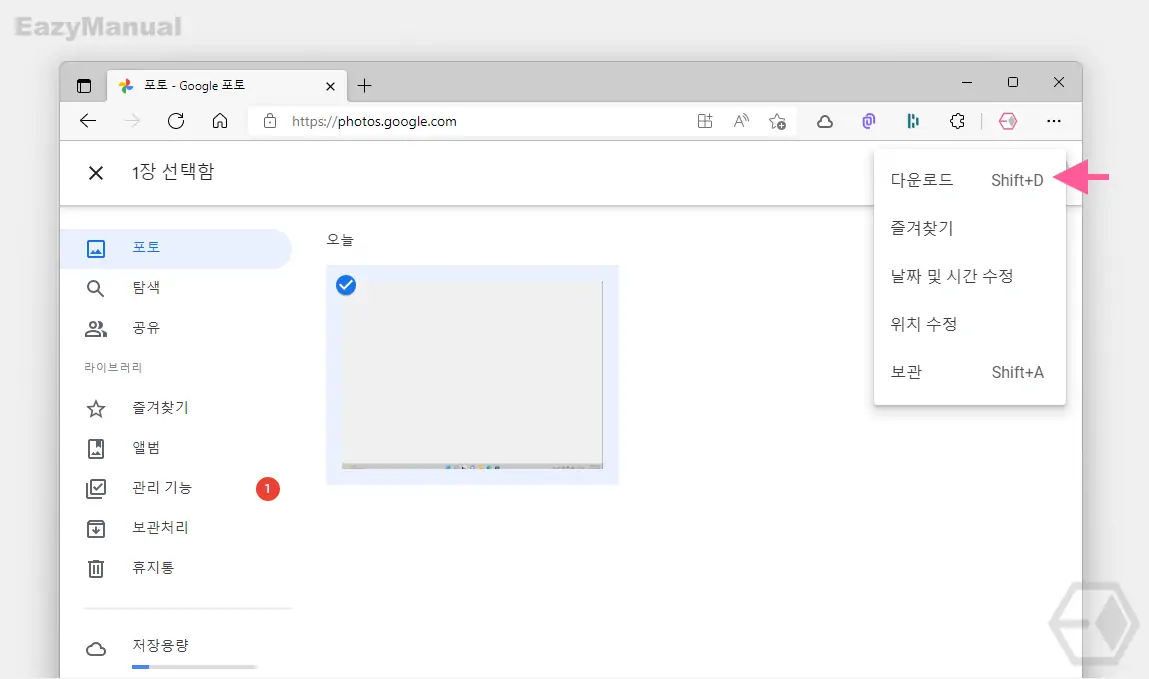
Task: Select 날짜 및 시간 수정 menu entry
Action: 969,276
